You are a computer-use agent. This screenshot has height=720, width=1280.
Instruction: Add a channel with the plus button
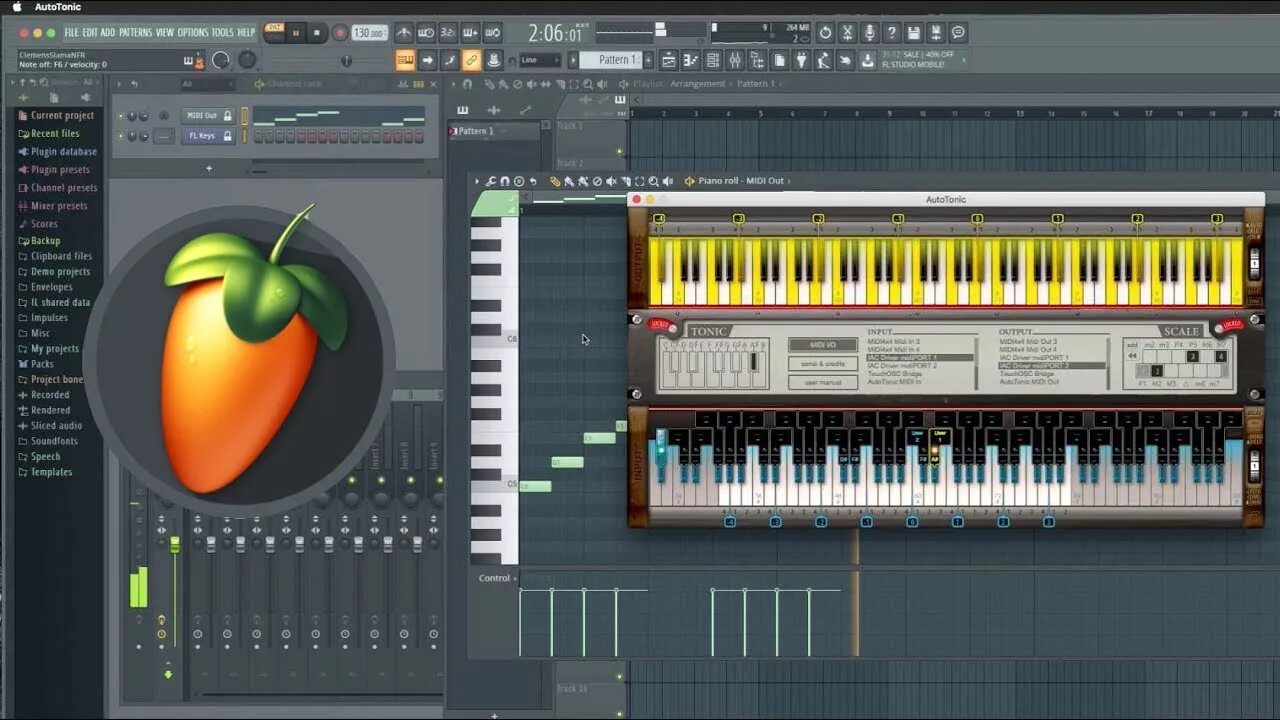click(209, 168)
